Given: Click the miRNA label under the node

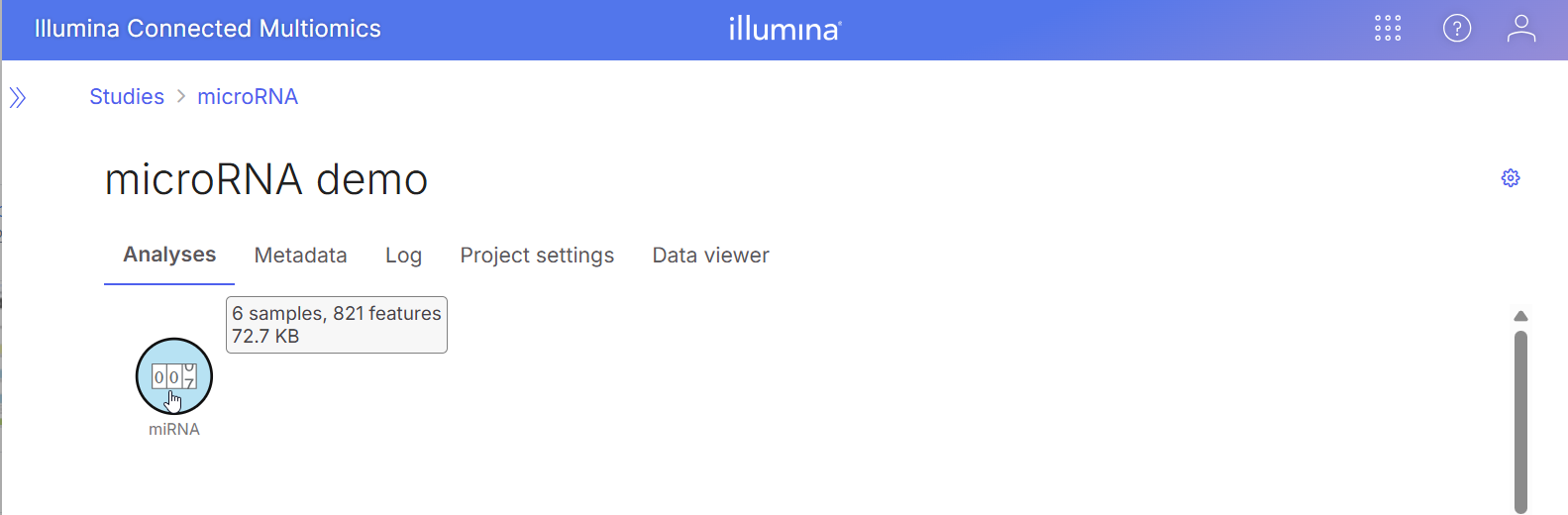Looking at the screenshot, I should 174,429.
